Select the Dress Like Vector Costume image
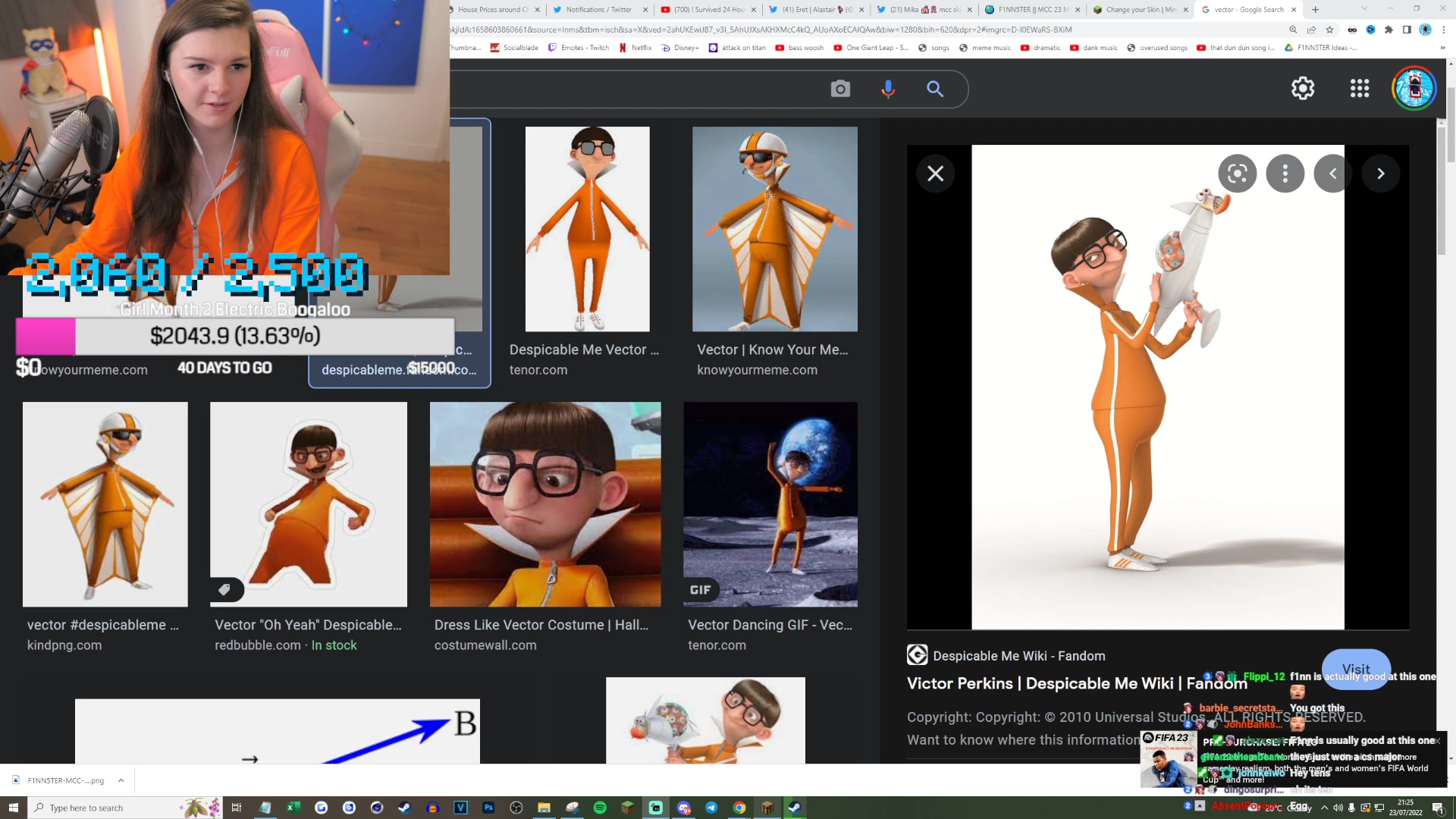The width and height of the screenshot is (1456, 819). pyautogui.click(x=545, y=504)
